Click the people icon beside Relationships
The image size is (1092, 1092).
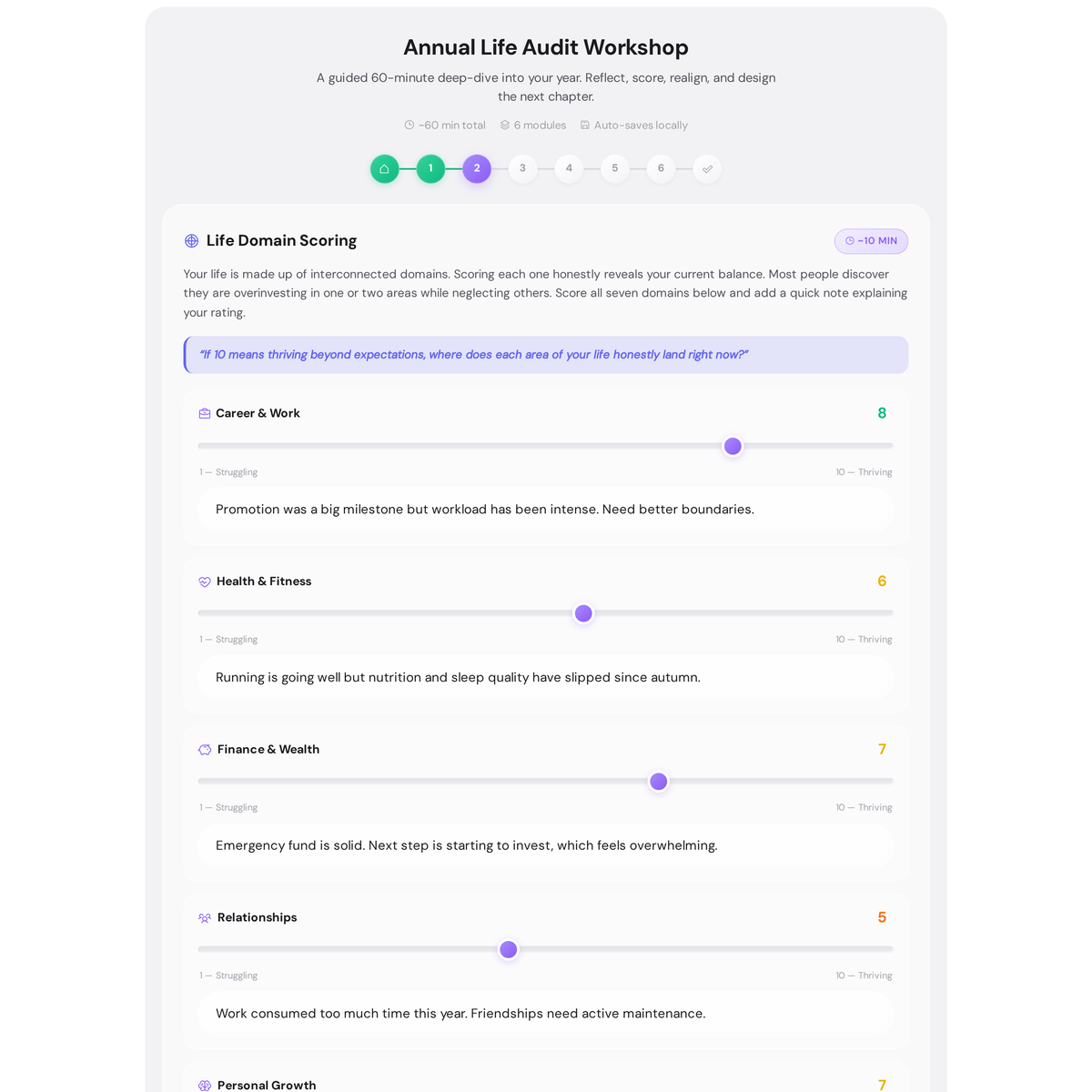pos(204,917)
